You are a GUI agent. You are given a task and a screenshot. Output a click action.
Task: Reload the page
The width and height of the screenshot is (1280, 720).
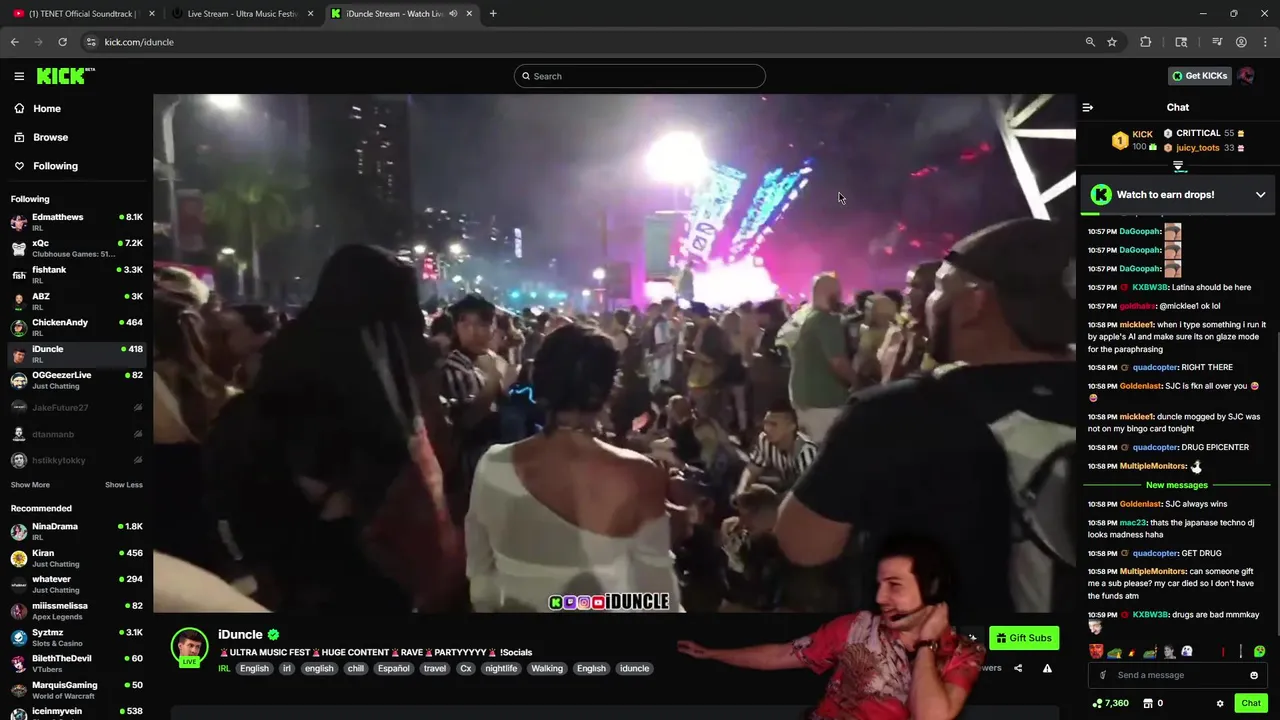(62, 42)
